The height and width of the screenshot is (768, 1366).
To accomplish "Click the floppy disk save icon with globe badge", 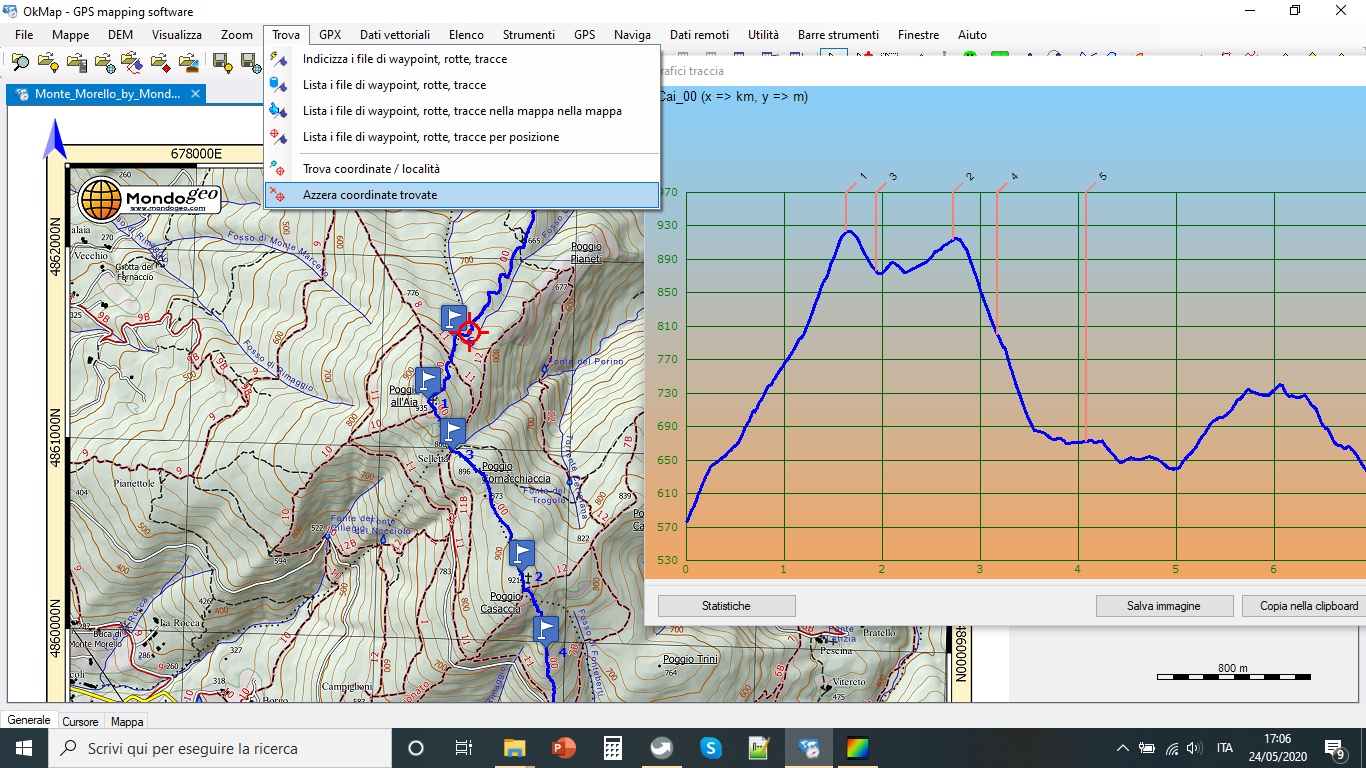I will point(250,63).
